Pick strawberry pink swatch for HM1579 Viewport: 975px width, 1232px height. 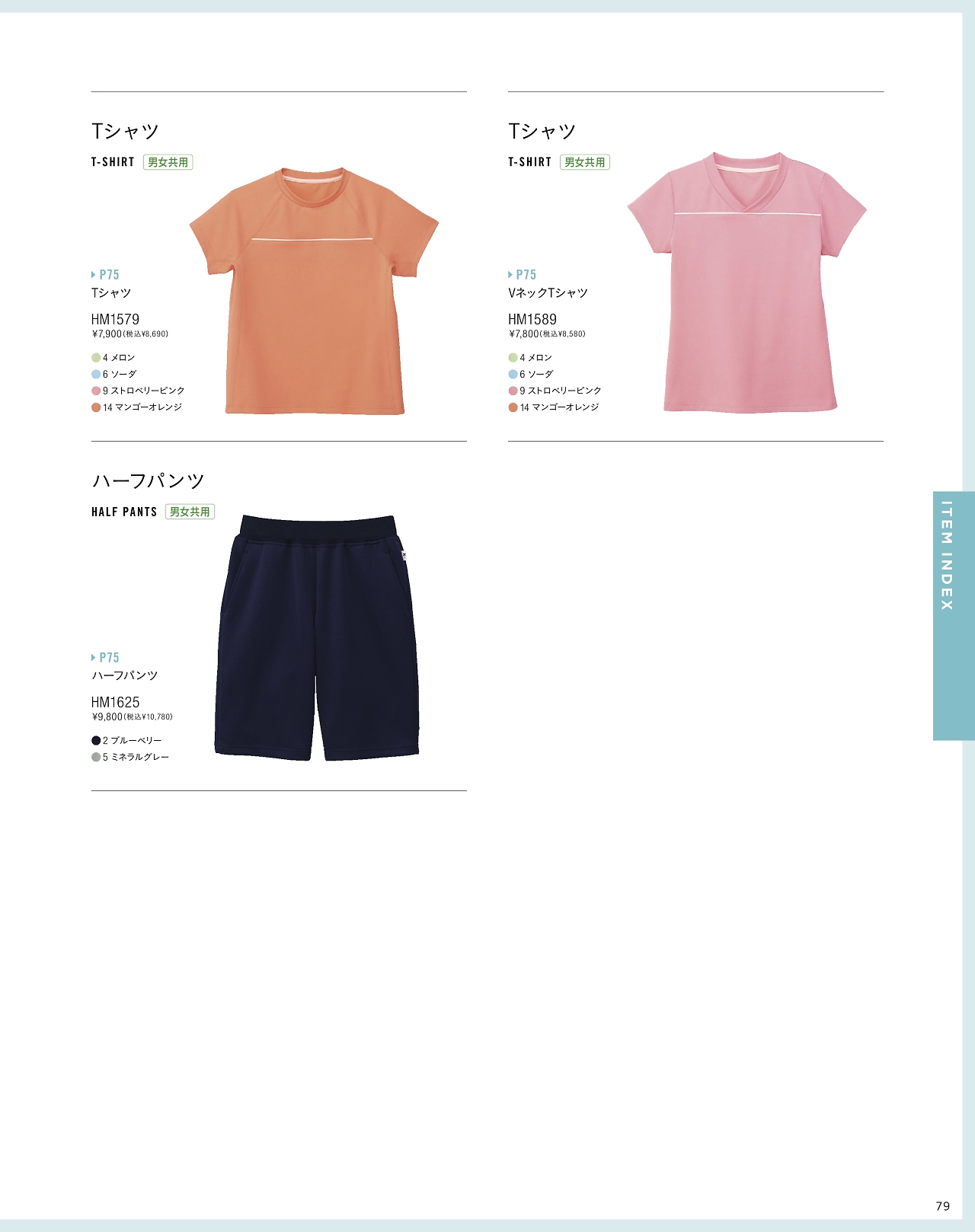[96, 391]
